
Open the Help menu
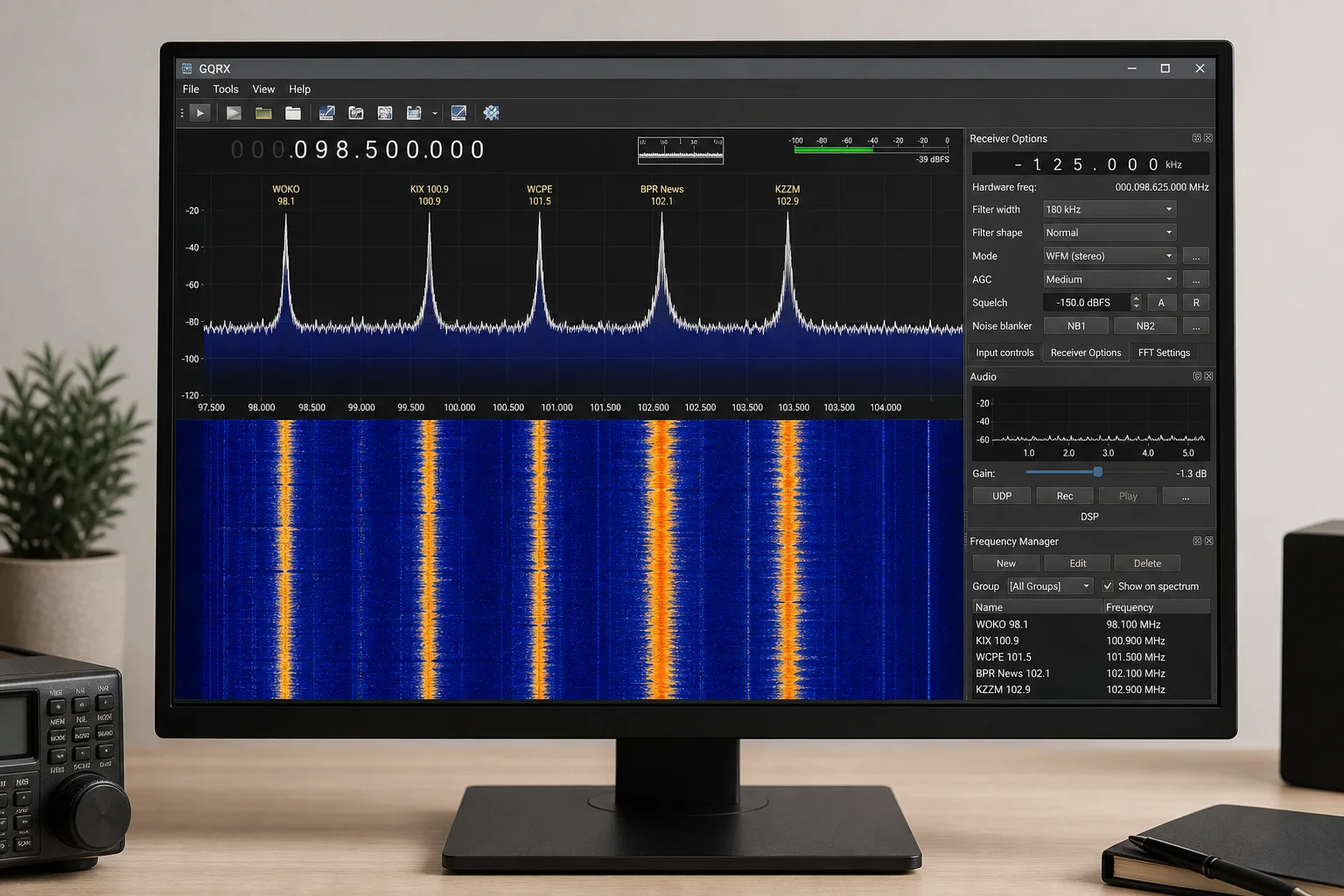click(x=299, y=89)
